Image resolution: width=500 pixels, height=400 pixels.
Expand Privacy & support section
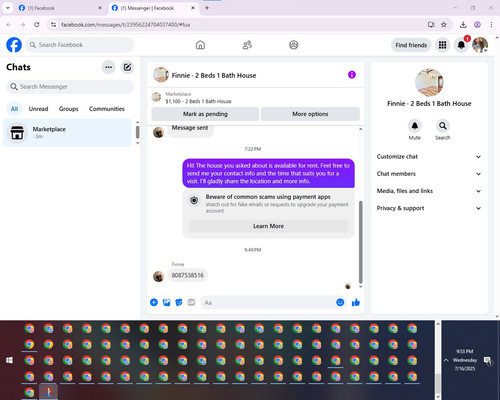429,208
